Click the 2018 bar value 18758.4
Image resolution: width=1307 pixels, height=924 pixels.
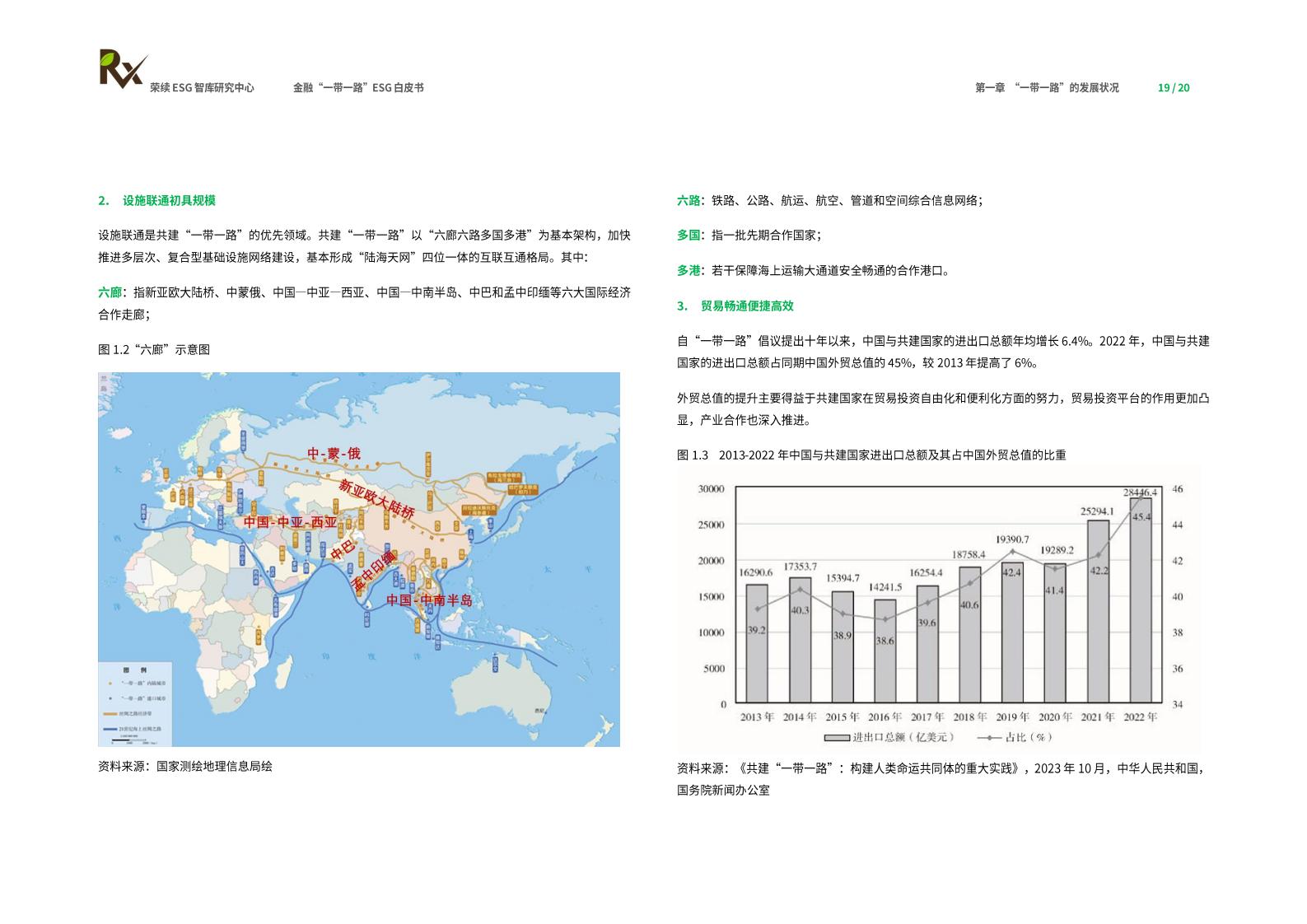click(x=969, y=554)
